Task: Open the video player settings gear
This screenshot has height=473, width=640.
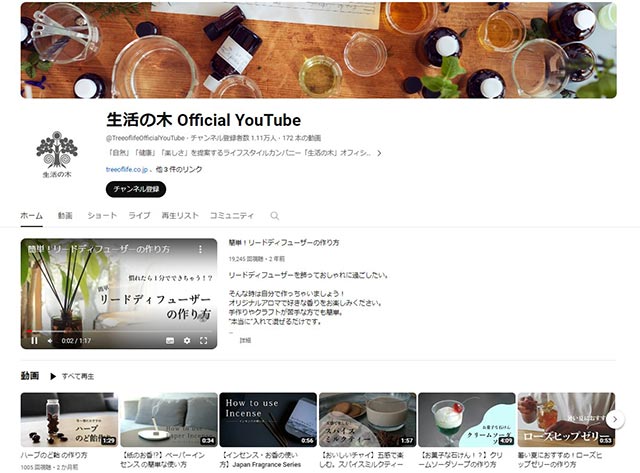Action: (x=187, y=340)
